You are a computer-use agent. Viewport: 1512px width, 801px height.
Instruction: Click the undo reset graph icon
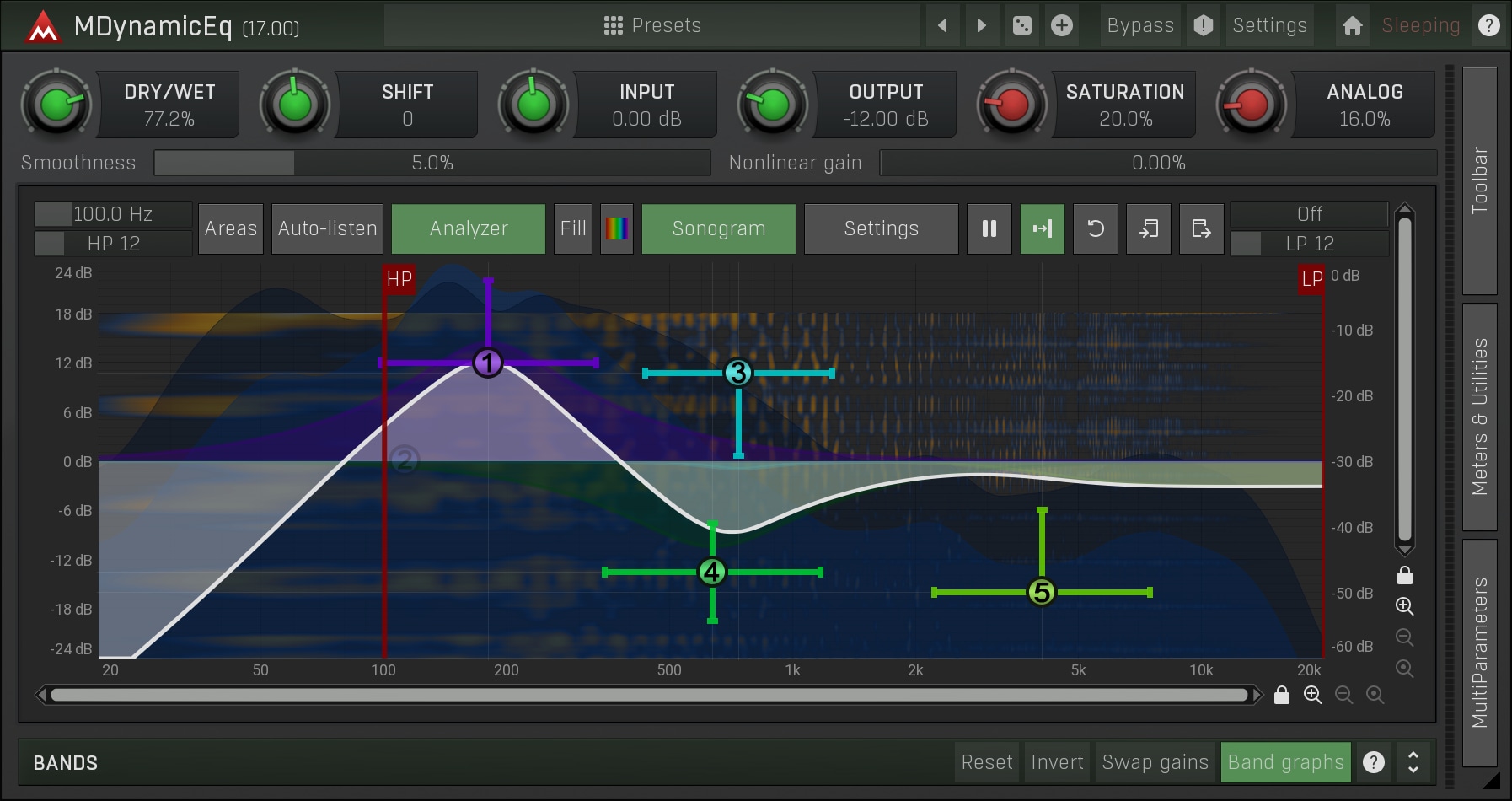click(x=1096, y=228)
